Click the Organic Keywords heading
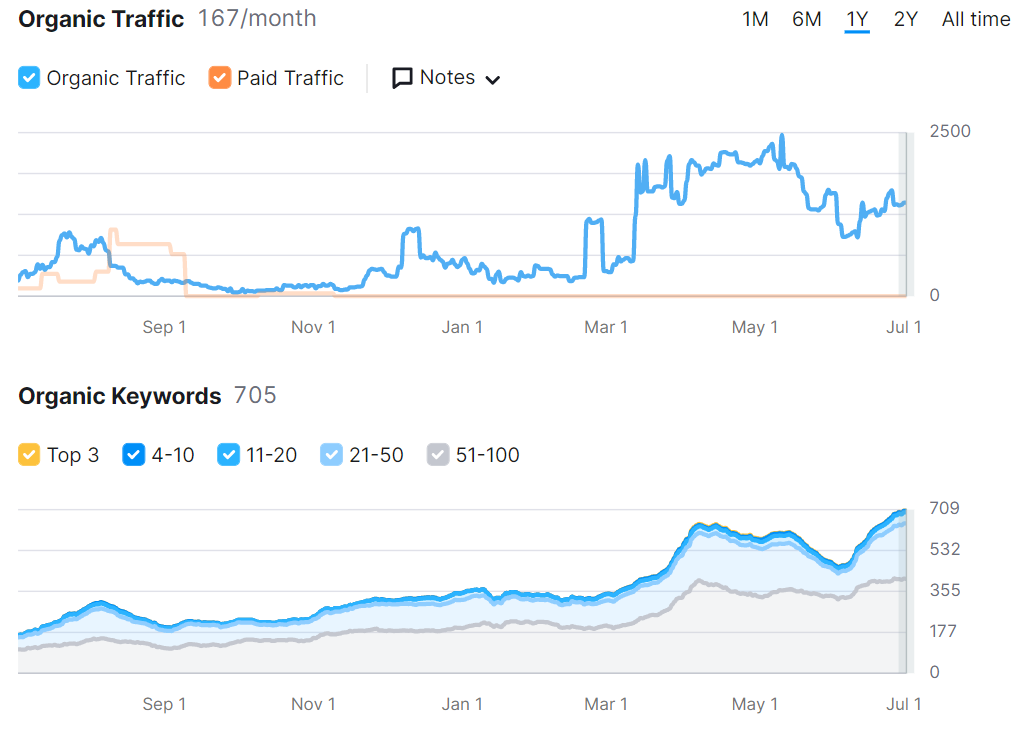Viewport: 1023px width, 733px height. tap(120, 396)
